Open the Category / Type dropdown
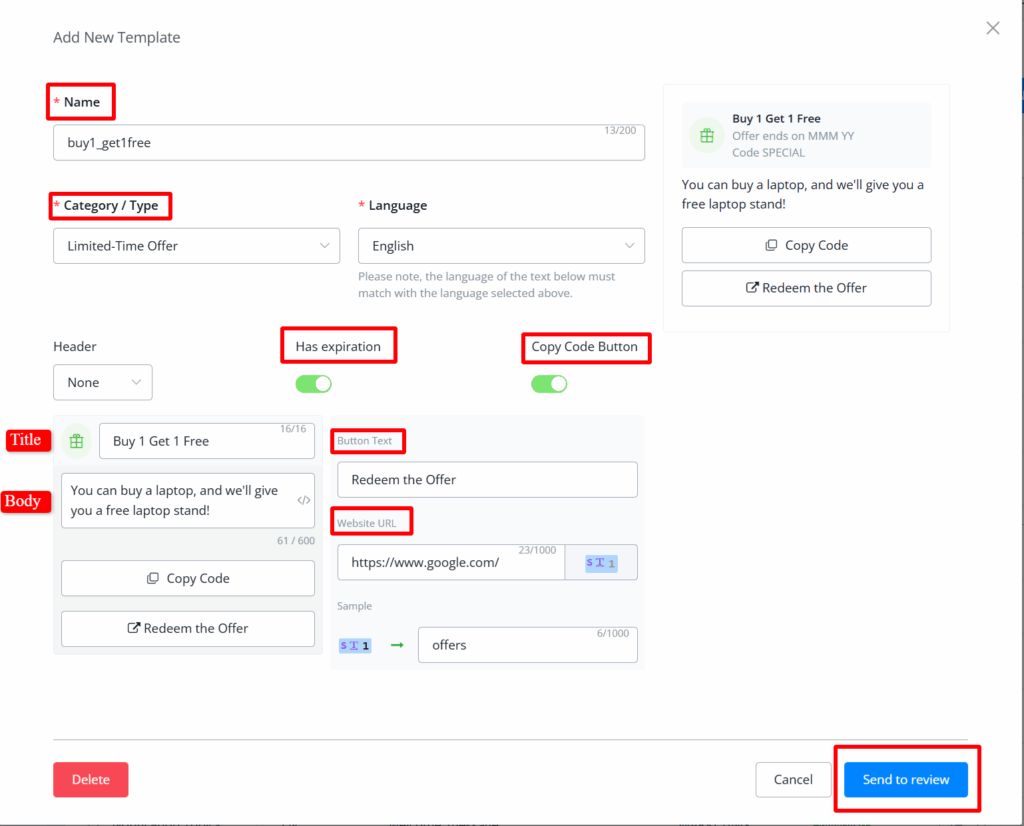The width and height of the screenshot is (1024, 826). [x=196, y=246]
